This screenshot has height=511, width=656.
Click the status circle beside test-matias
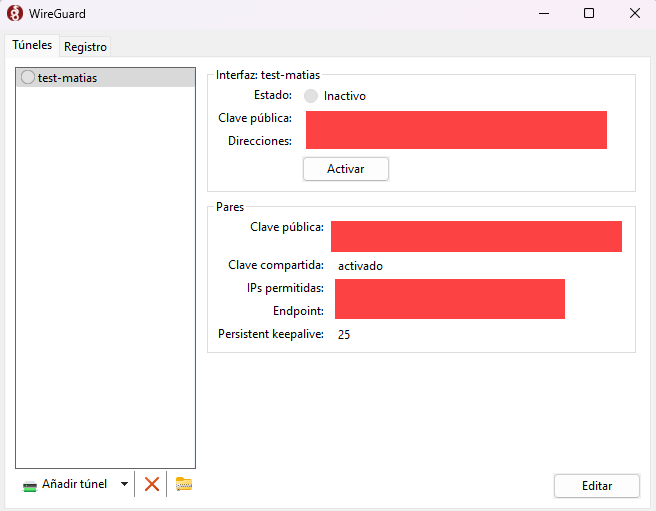pos(28,77)
